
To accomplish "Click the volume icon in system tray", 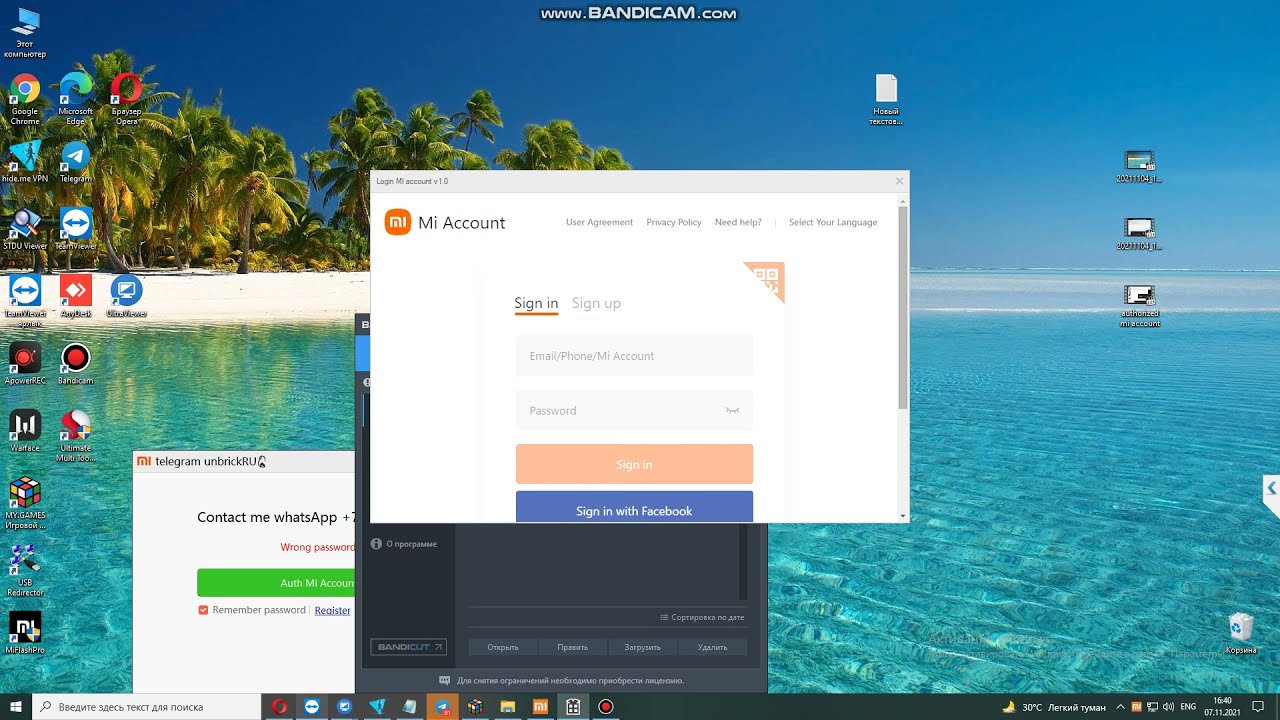I will click(x=1168, y=706).
